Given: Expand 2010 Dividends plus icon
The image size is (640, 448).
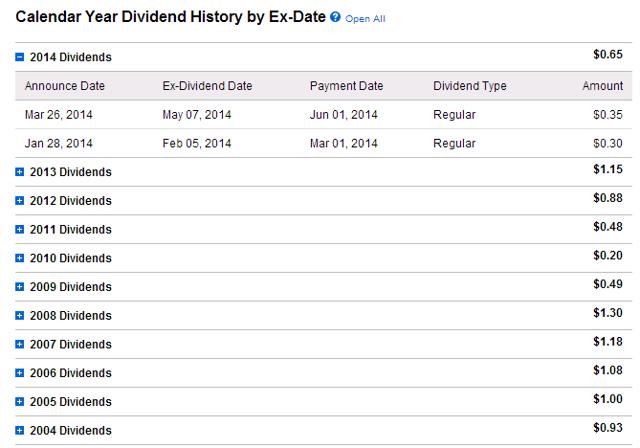Looking at the screenshot, I should [x=20, y=258].
